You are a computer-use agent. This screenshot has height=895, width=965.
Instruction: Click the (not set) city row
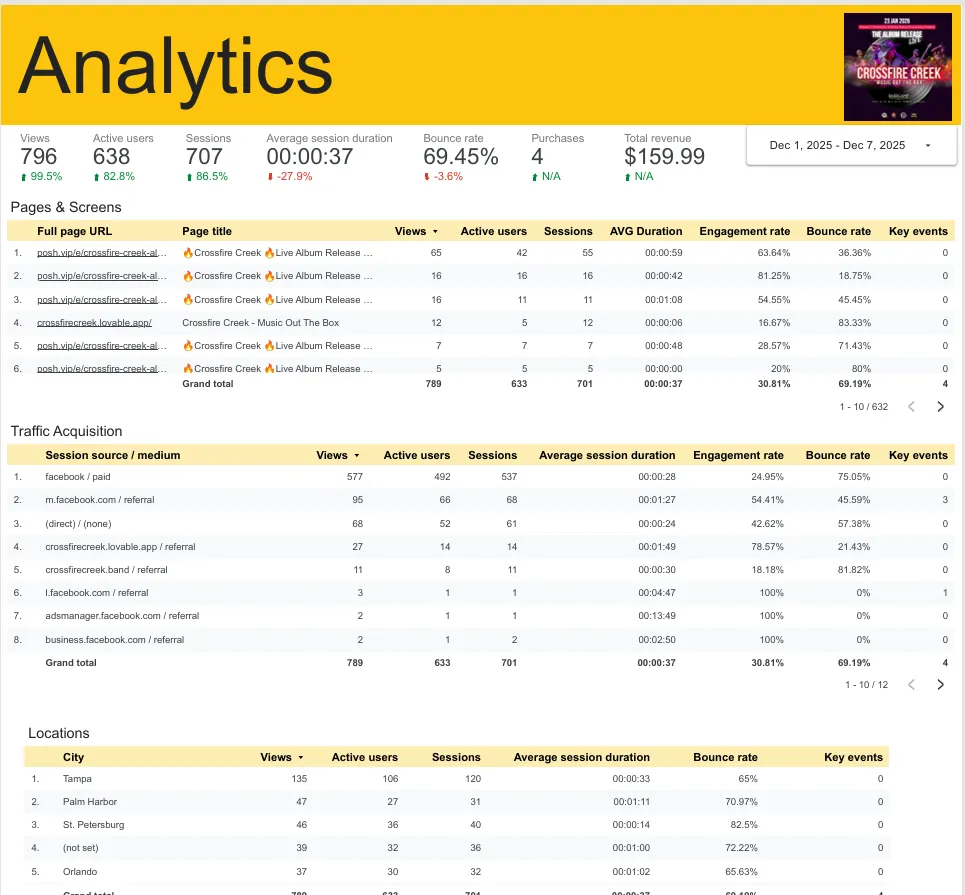[457, 848]
